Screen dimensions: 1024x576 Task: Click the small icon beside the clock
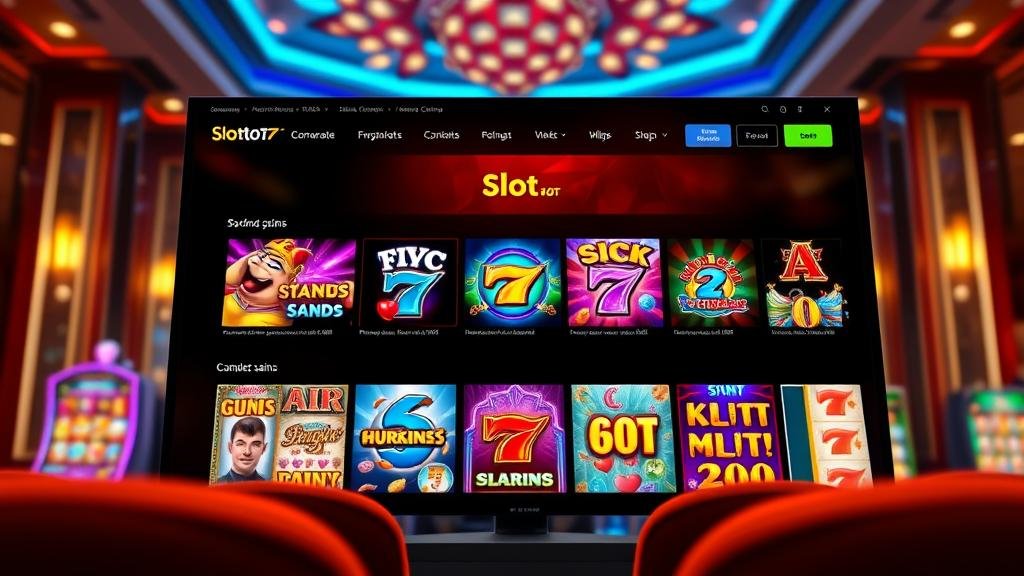click(800, 109)
